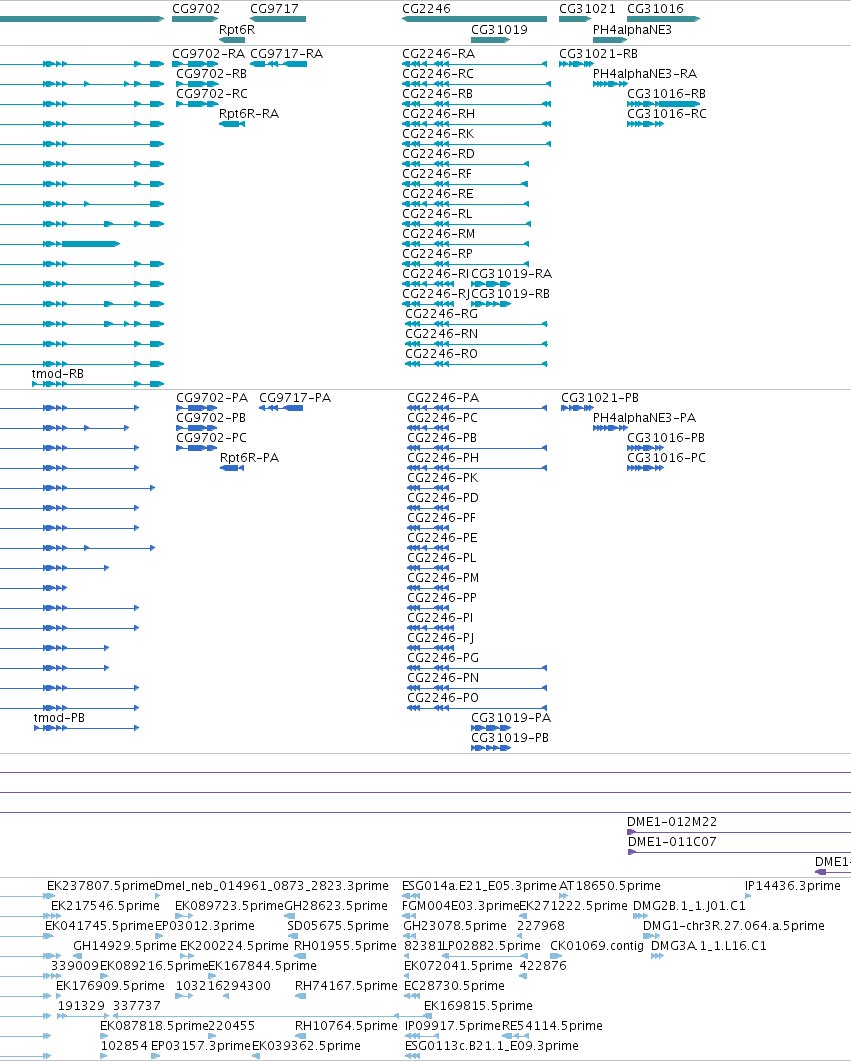Click EST EK237807.5prime

tap(101, 886)
